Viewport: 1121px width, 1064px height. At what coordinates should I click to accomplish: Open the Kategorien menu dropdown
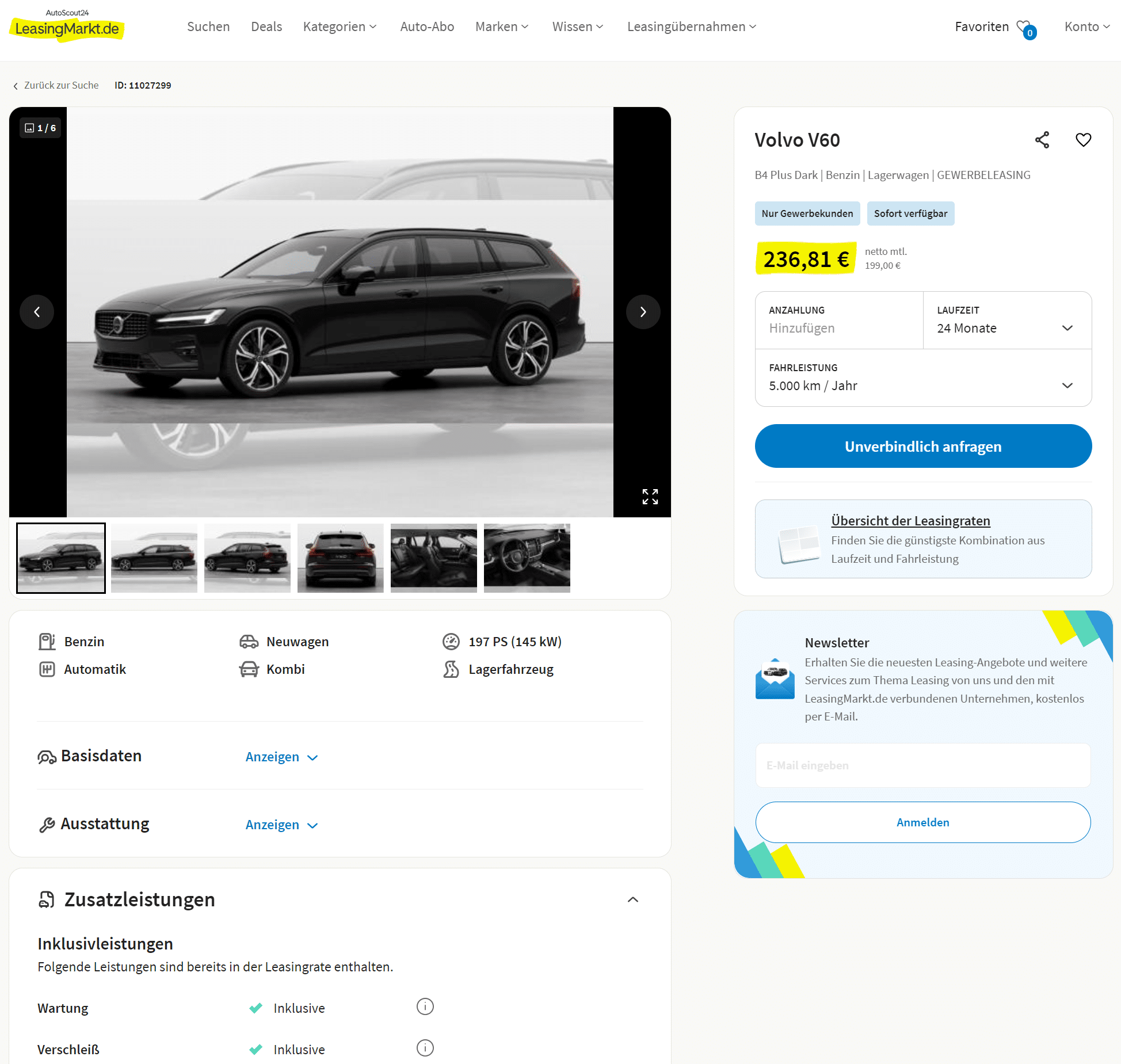tap(340, 26)
